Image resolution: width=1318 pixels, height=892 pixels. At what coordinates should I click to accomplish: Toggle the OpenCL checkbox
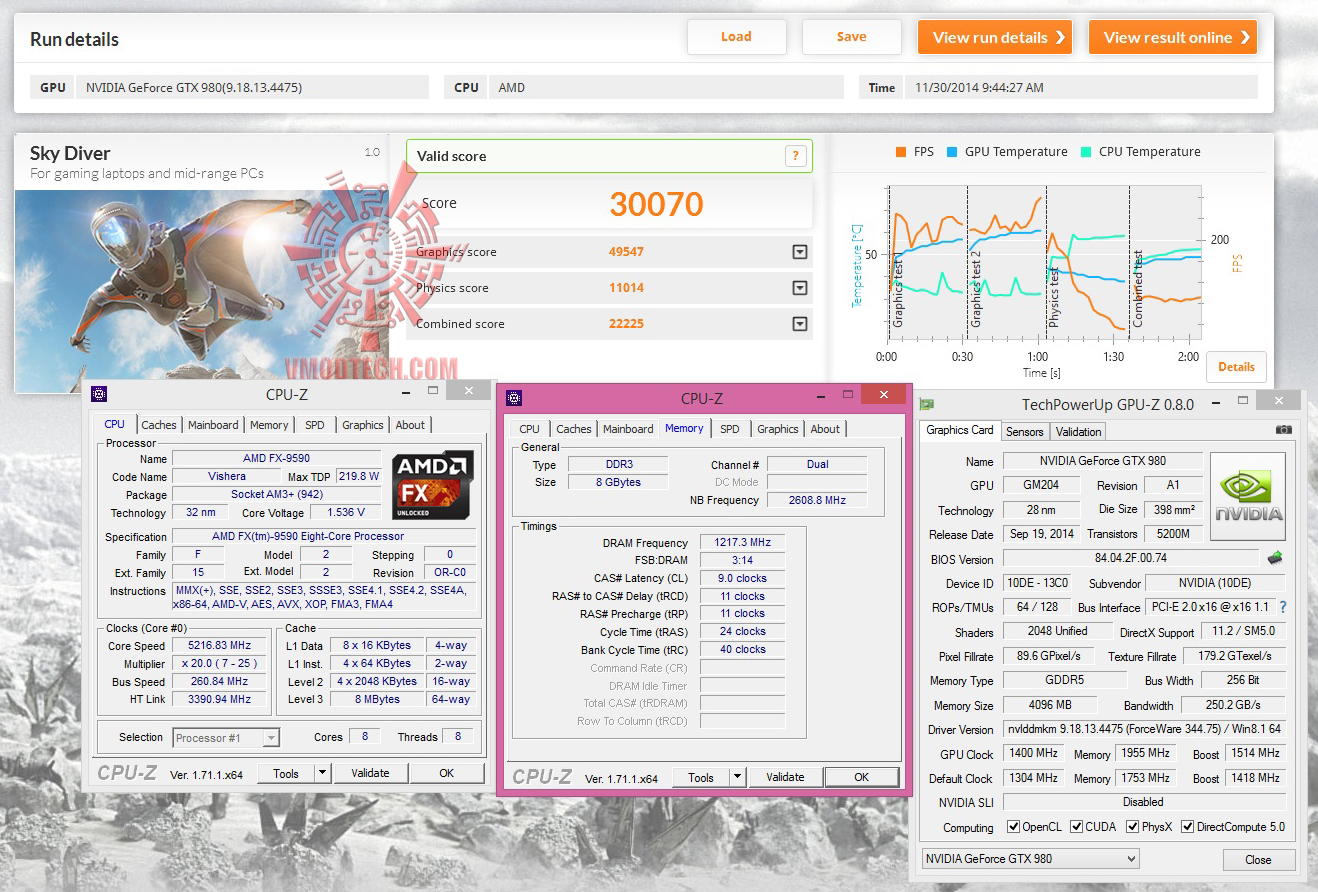1013,827
